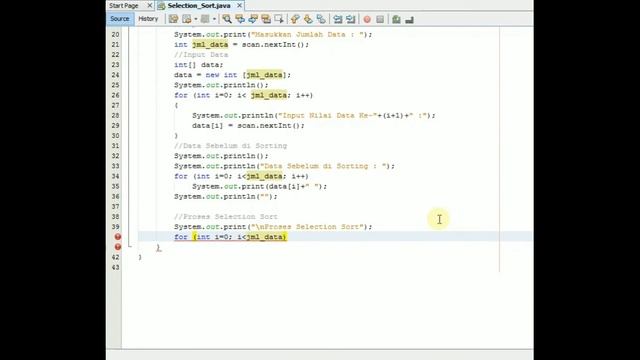Click "data[i] = scan.nextInt();" line
The width and height of the screenshot is (640, 360).
(248, 126)
